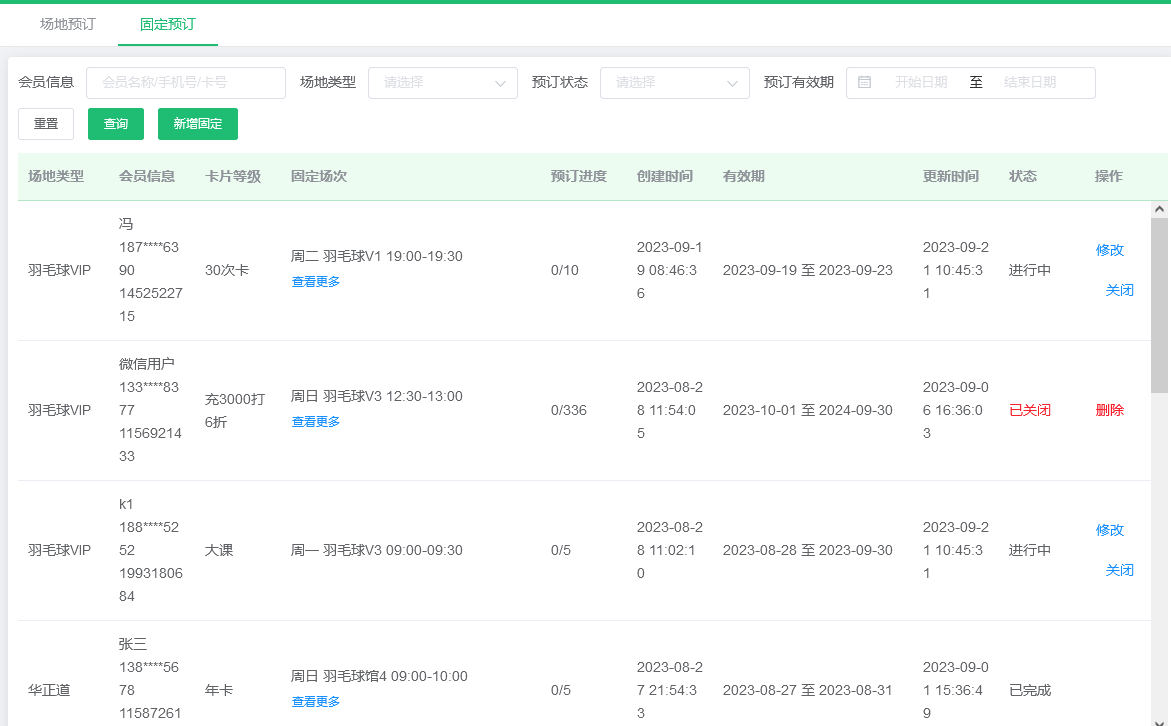Click 修改 for member 冯's booking
The image size is (1171, 726).
coord(1110,250)
